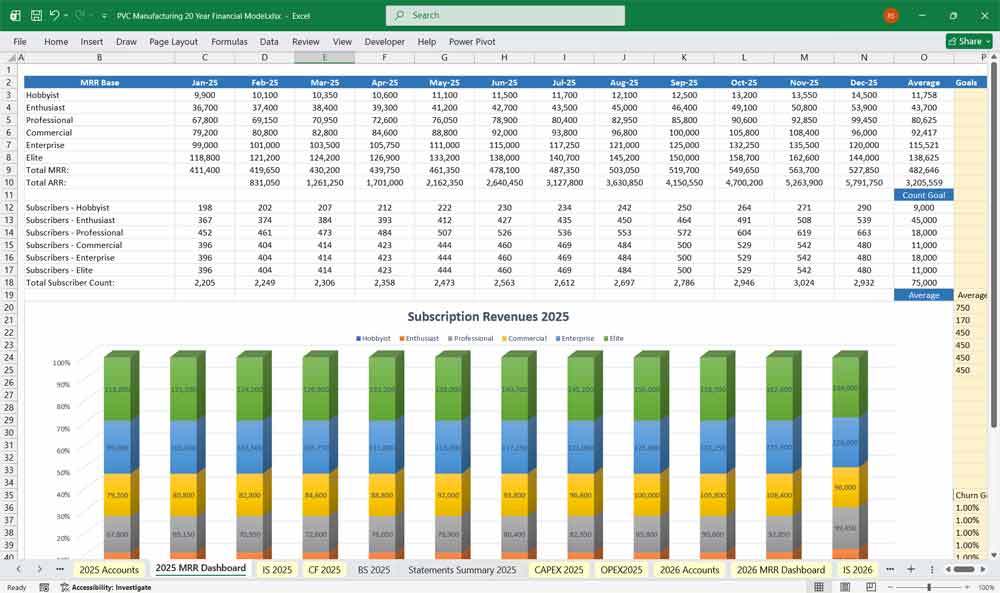Activate Page Break Preview icon

pyautogui.click(x=871, y=585)
